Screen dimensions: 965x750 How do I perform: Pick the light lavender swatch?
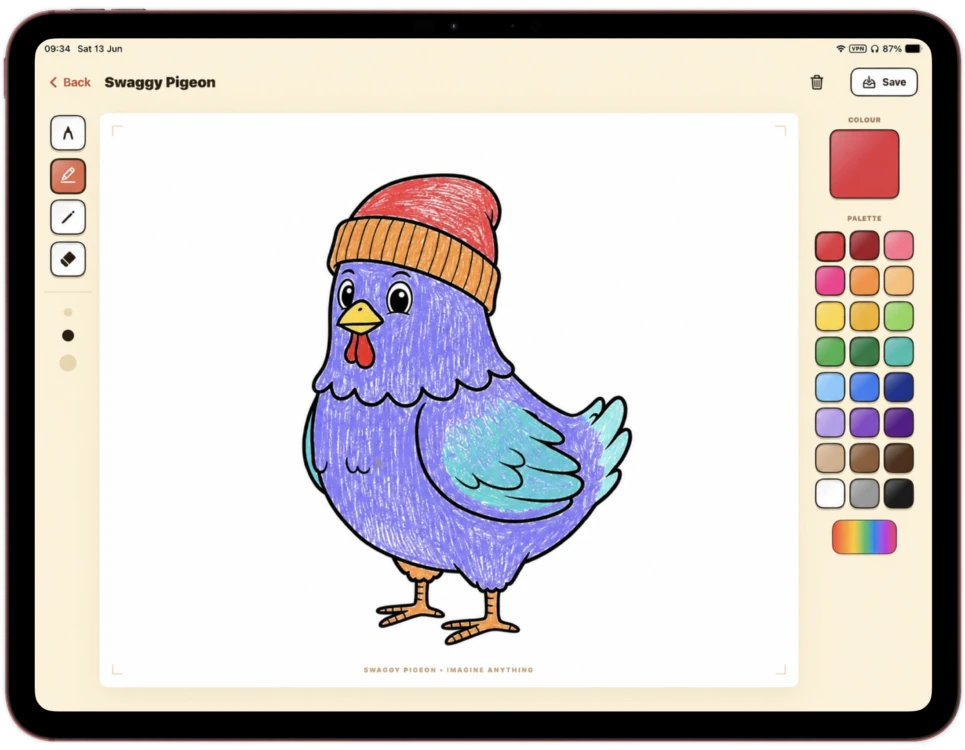(830, 423)
